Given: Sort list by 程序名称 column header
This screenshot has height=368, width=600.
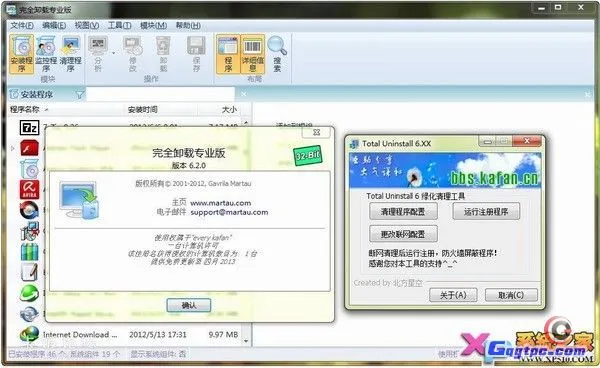Looking at the screenshot, I should 66,110.
